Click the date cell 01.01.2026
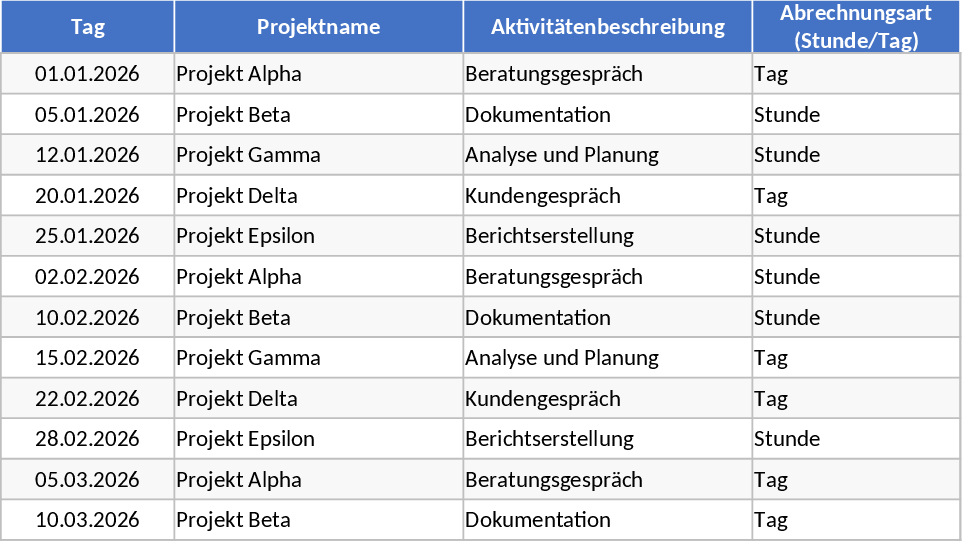 pyautogui.click(x=87, y=74)
